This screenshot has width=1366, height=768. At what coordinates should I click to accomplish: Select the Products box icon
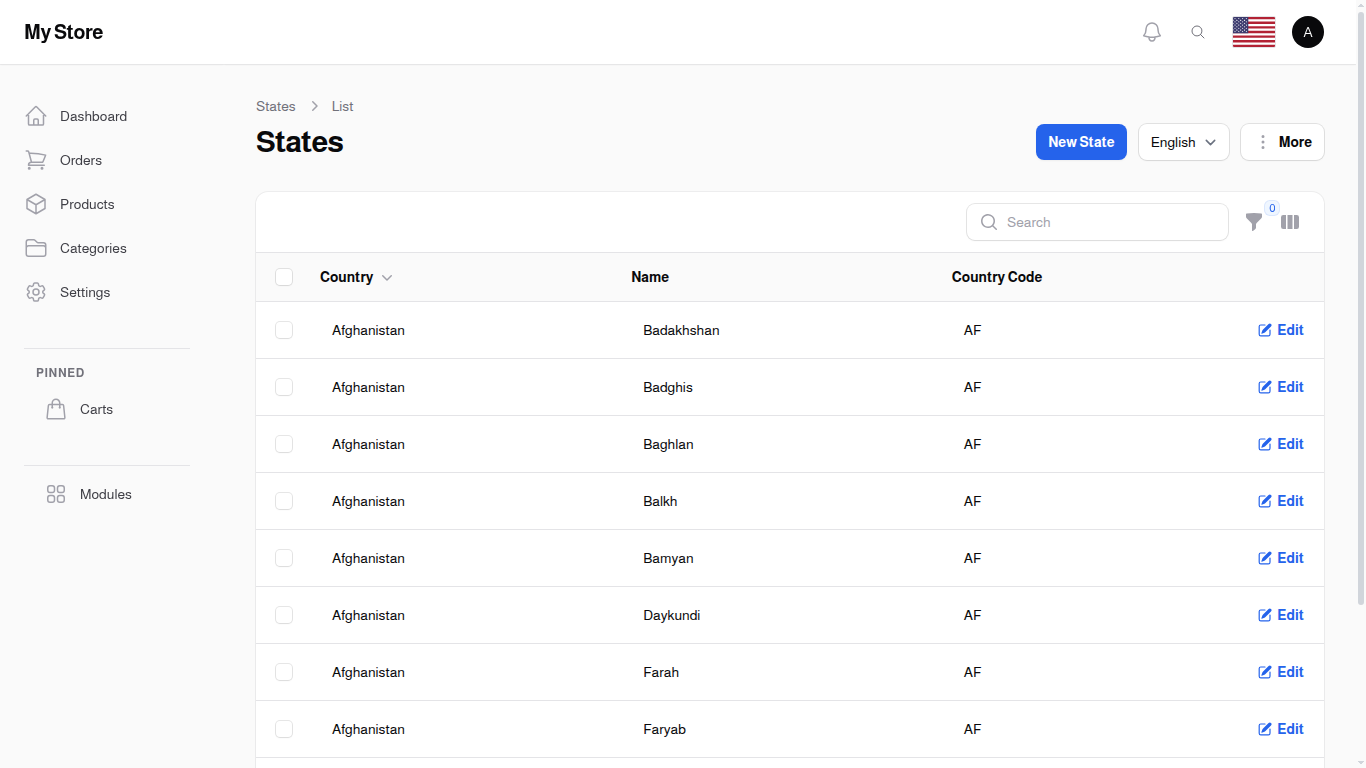pyautogui.click(x=36, y=204)
